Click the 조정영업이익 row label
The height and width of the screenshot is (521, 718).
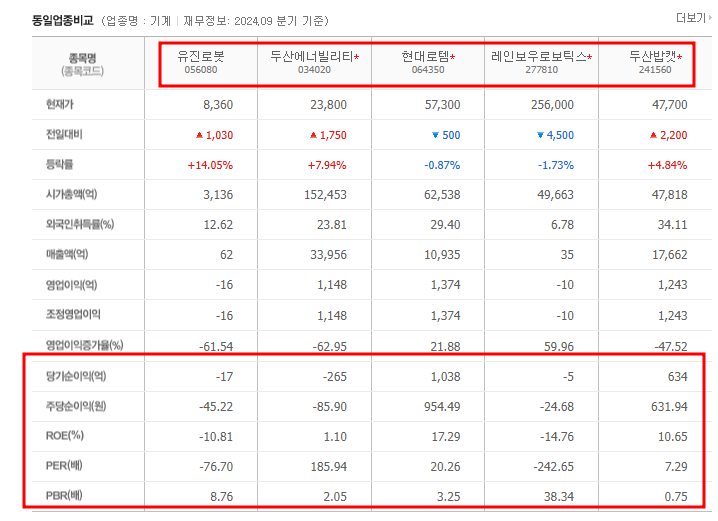[73, 315]
